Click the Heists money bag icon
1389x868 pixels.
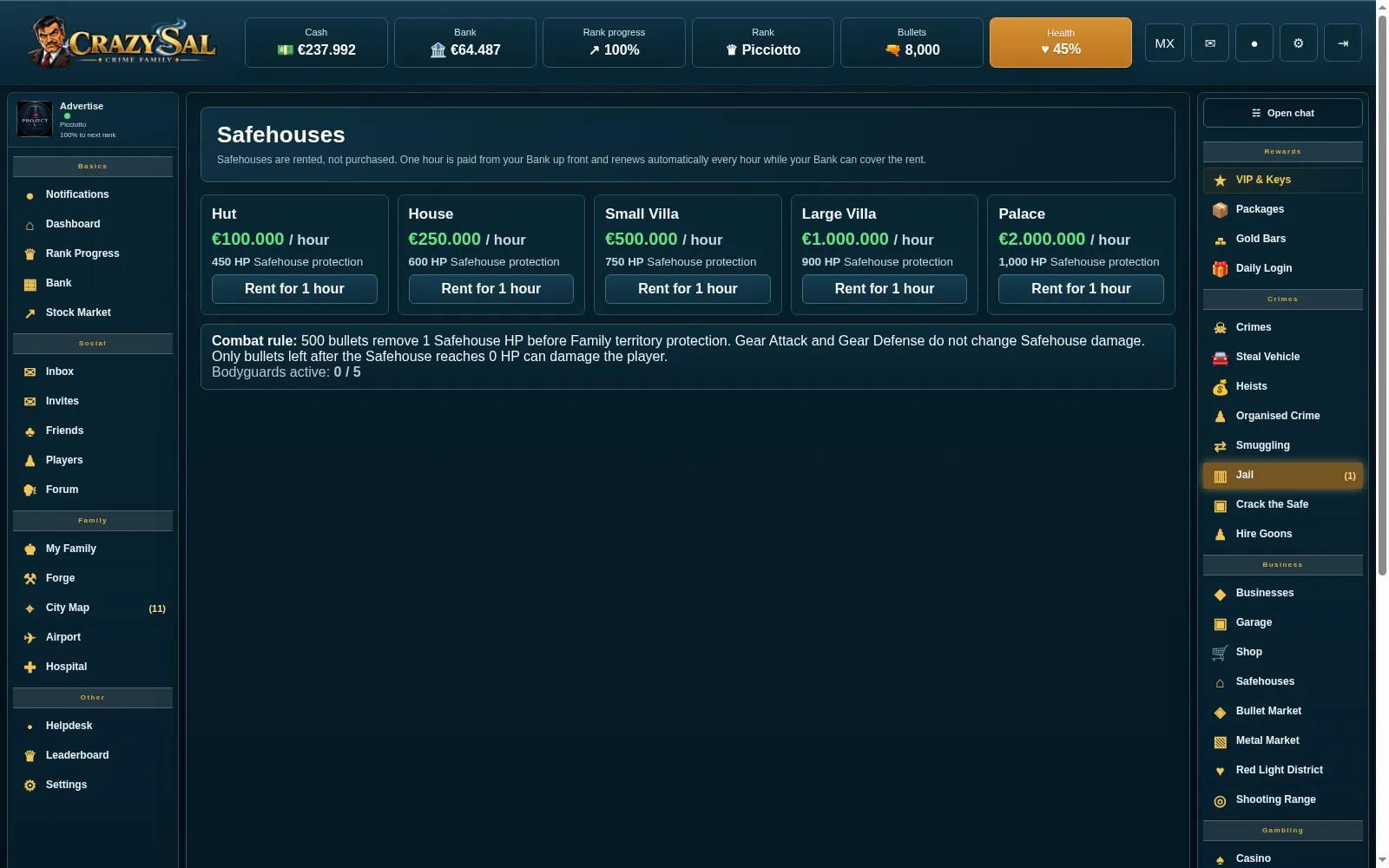(1220, 387)
